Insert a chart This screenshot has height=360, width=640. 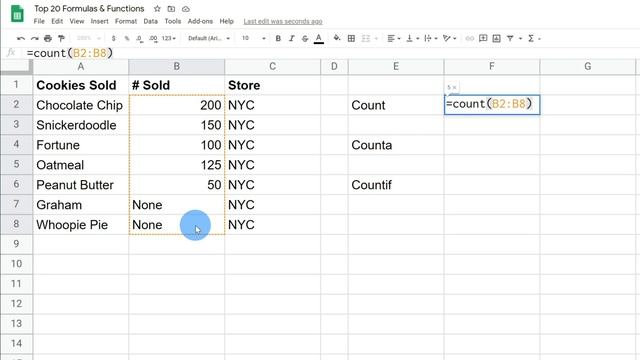[x=496, y=38]
